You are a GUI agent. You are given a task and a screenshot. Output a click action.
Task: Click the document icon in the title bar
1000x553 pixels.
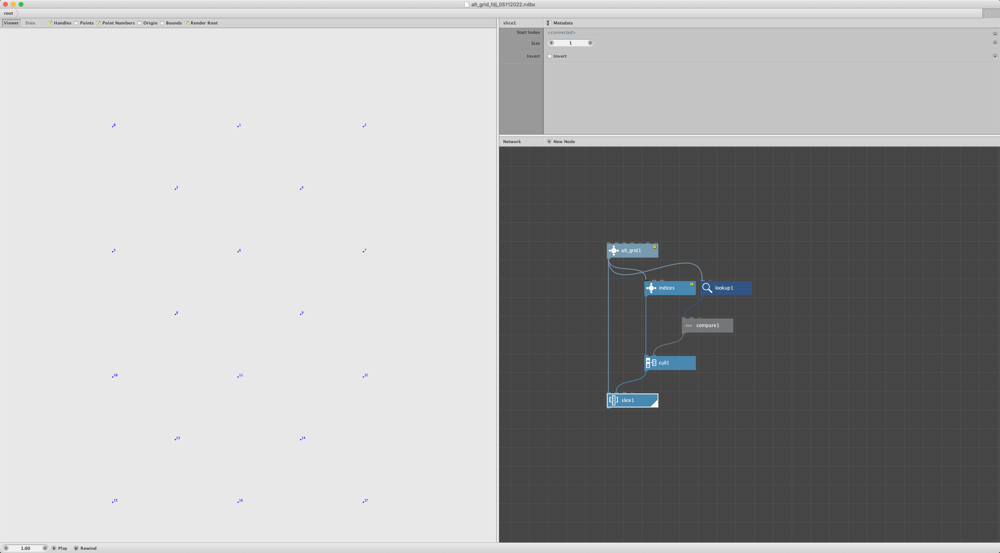pyautogui.click(x=466, y=4)
